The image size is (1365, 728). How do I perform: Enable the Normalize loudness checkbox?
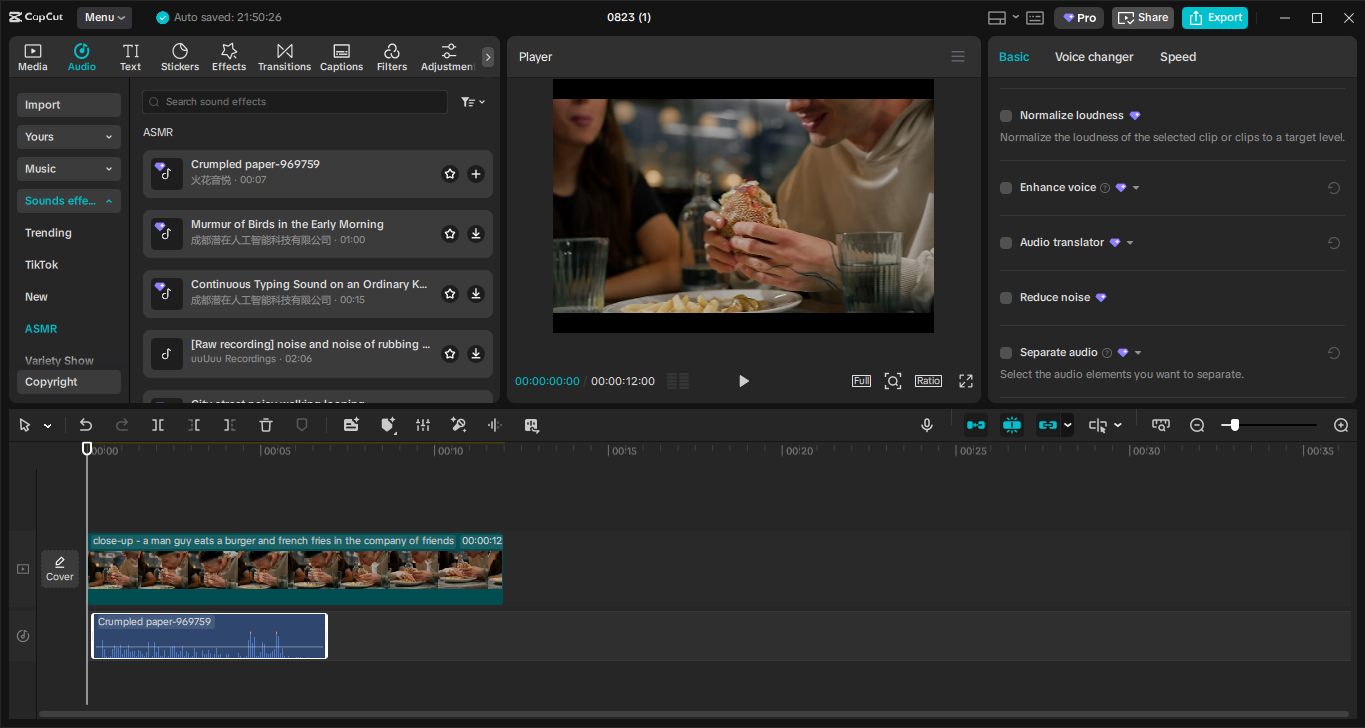(x=1006, y=116)
